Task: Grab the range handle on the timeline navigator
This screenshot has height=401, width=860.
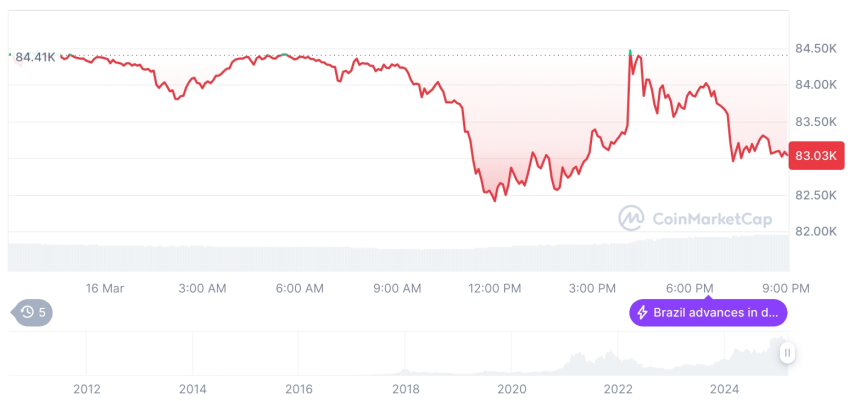Action: tap(788, 353)
